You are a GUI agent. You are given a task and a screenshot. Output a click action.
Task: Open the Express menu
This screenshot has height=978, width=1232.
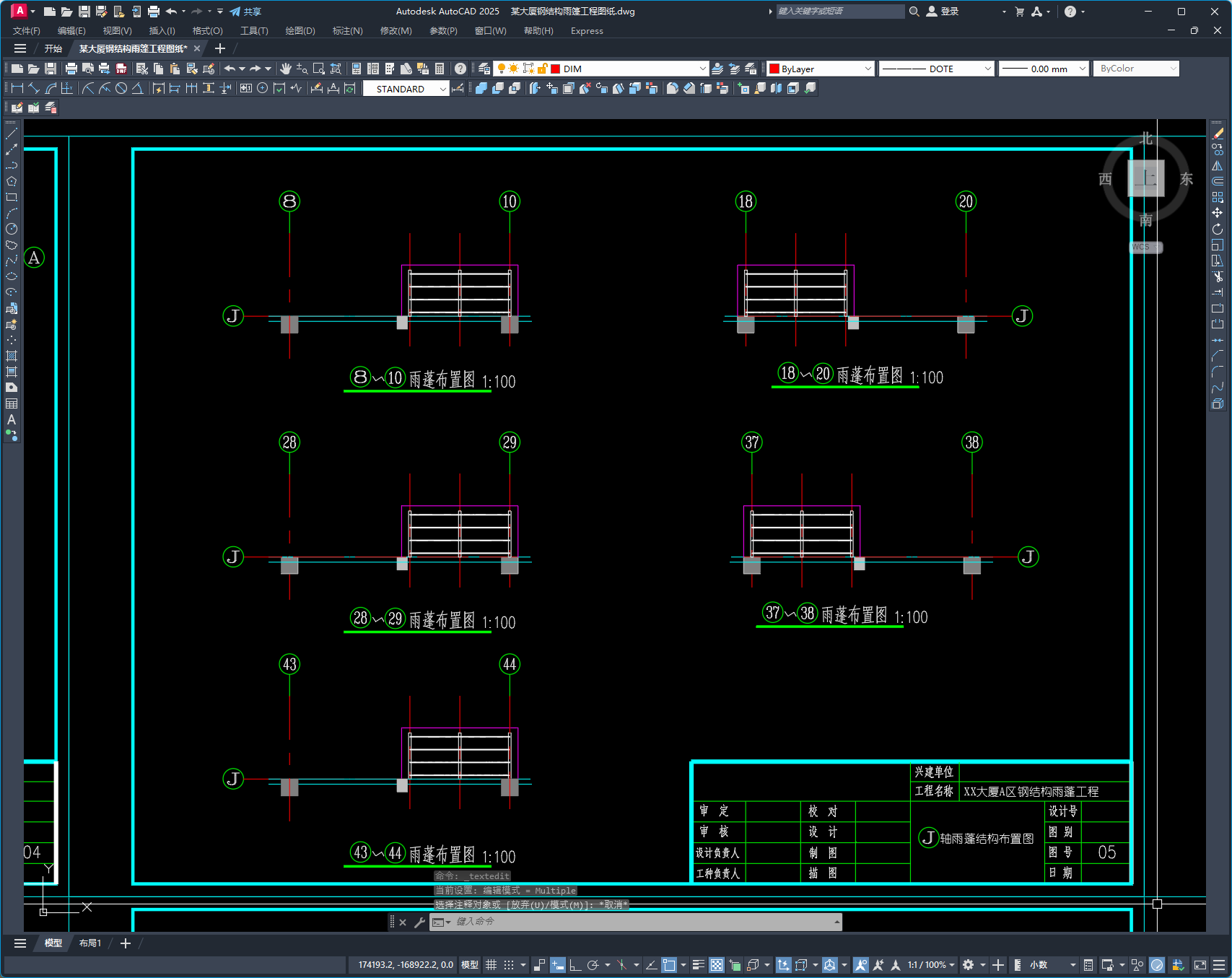[587, 31]
